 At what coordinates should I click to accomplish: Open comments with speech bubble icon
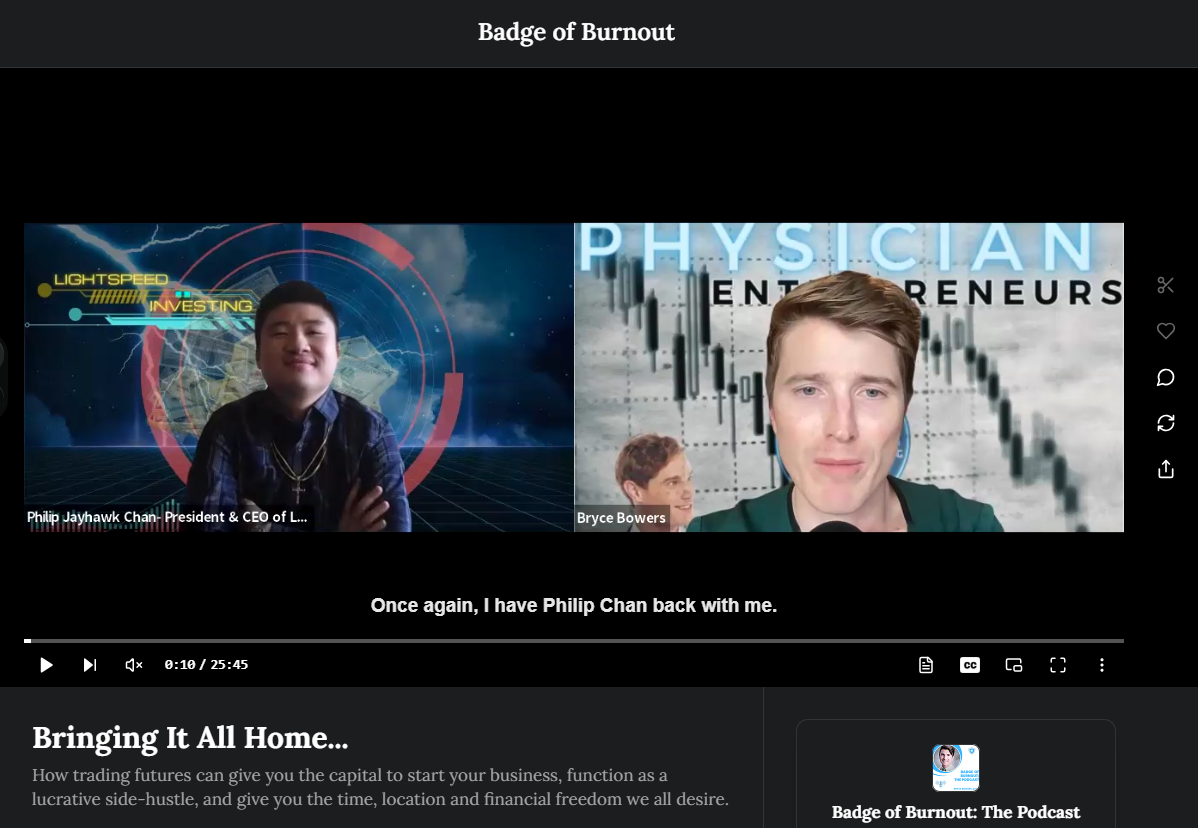tap(1165, 377)
